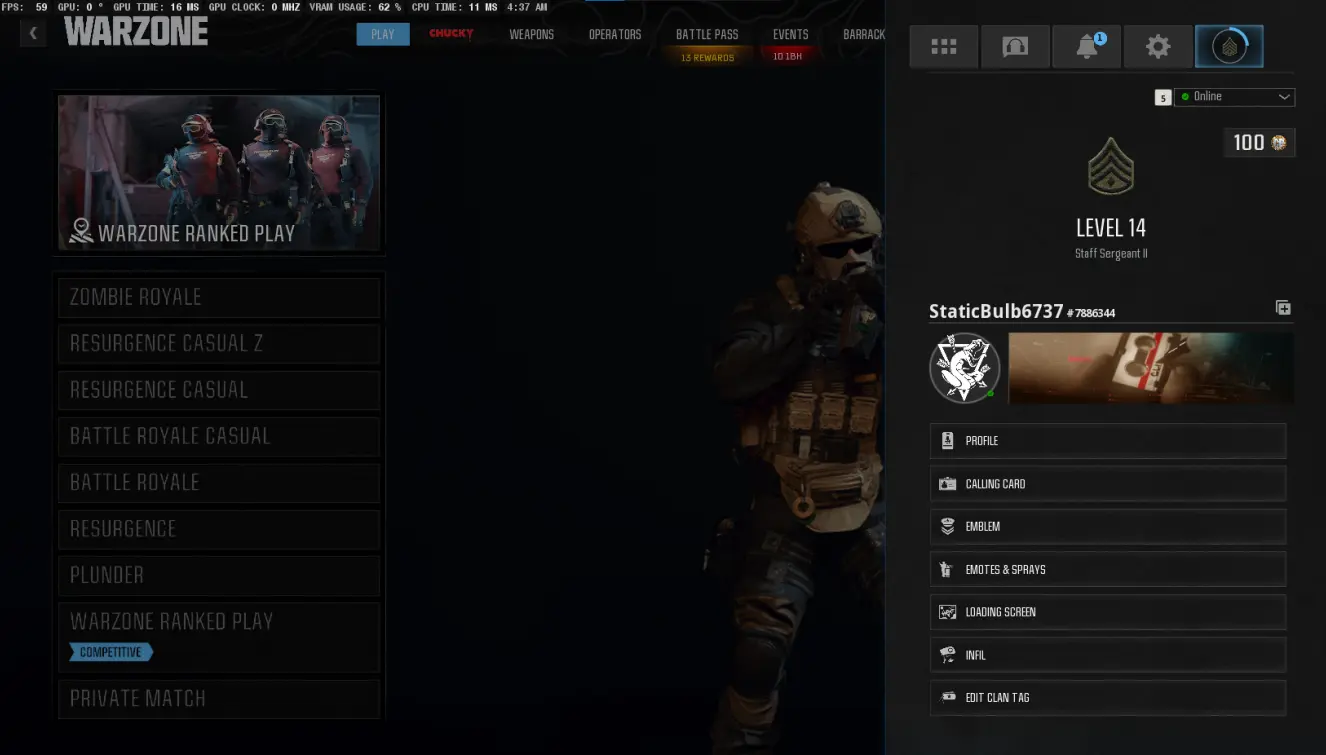The height and width of the screenshot is (755, 1326).
Task: Open the CHUCKY tab
Action: click(x=451, y=34)
